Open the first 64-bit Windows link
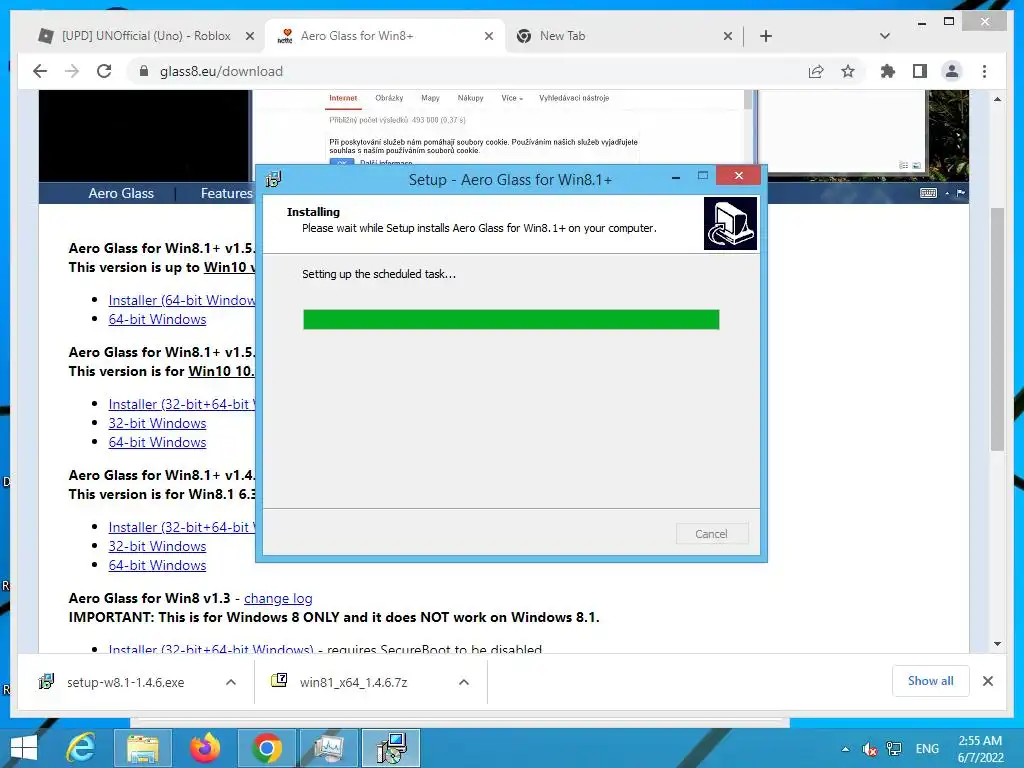1024x768 pixels. [x=157, y=319]
